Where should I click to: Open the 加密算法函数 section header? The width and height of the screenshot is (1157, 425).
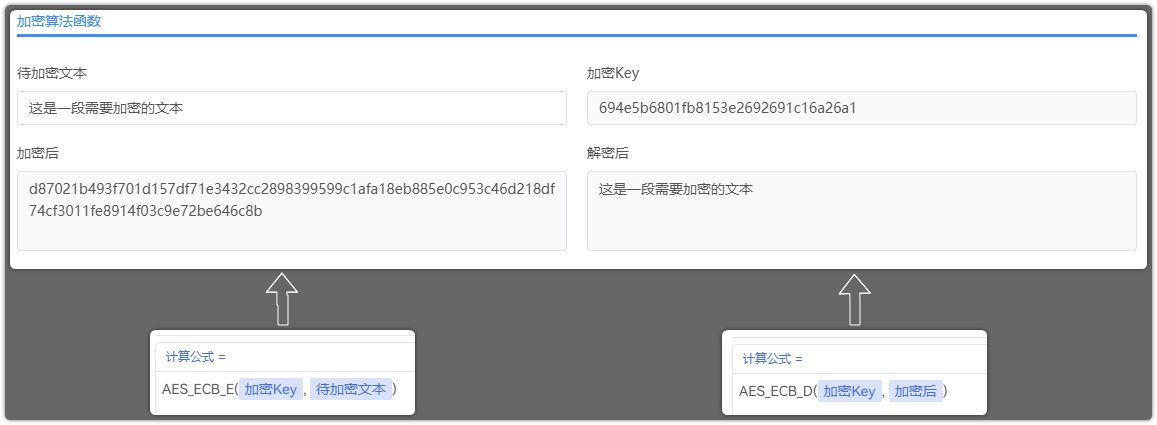[x=59, y=21]
